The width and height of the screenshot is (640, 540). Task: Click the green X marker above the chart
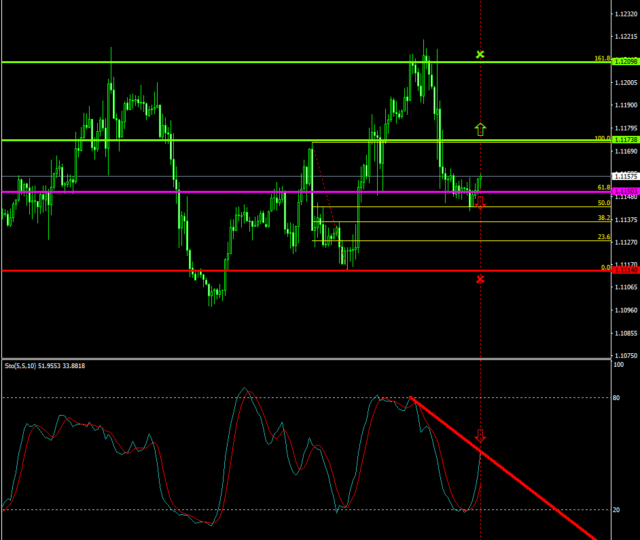point(480,54)
